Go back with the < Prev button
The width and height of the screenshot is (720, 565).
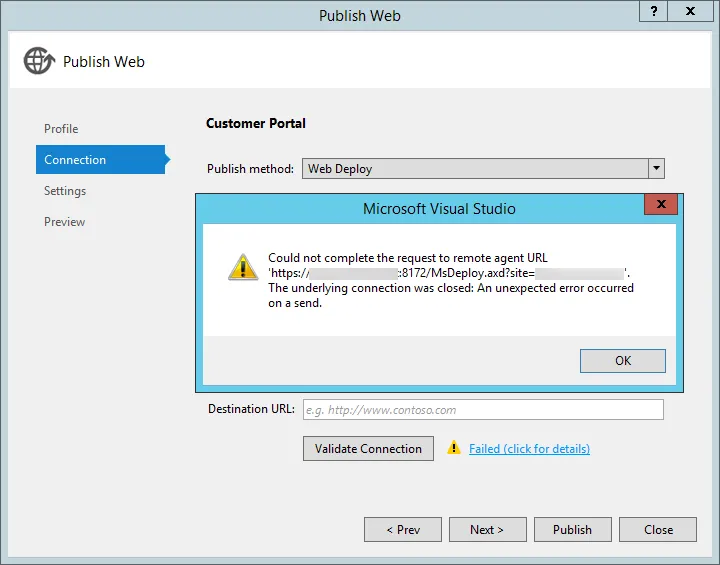coord(402,529)
